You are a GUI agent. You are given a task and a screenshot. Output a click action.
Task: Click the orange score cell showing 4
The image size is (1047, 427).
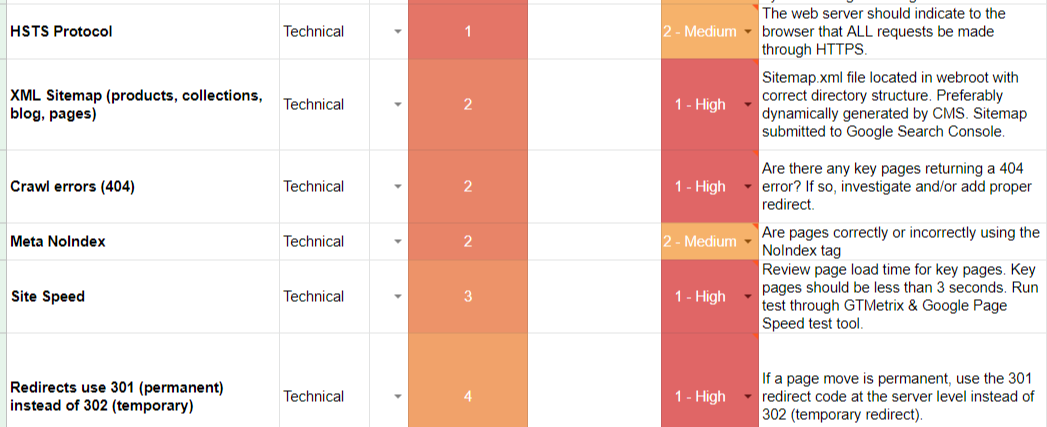point(468,396)
